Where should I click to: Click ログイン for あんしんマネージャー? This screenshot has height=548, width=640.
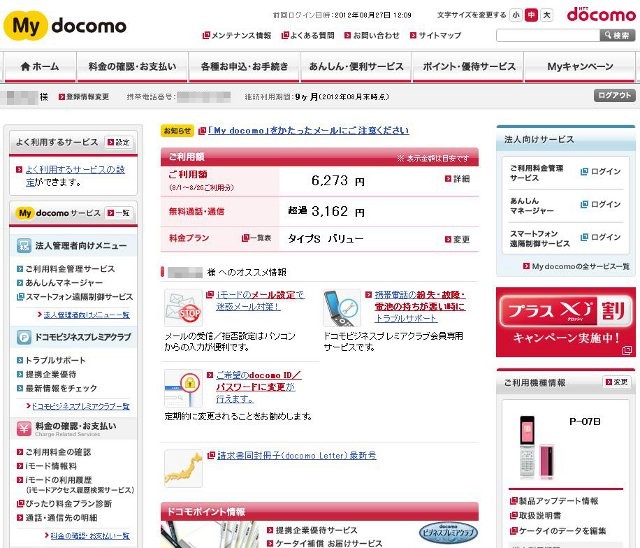tap(600, 204)
